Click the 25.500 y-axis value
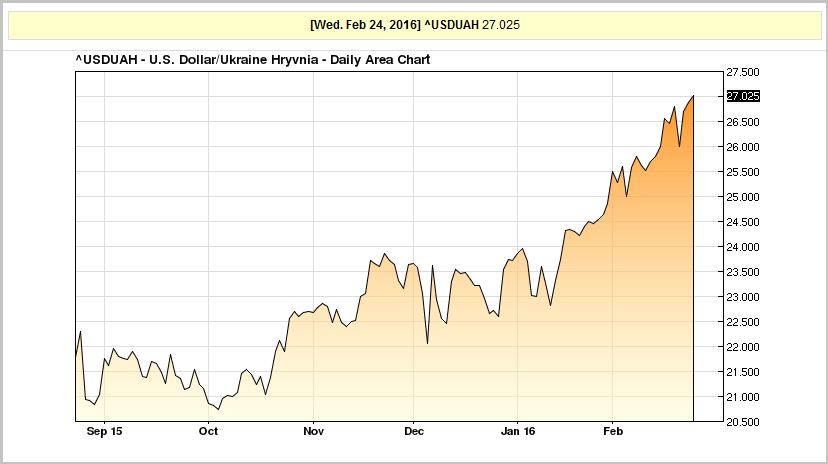The image size is (828, 464). pyautogui.click(x=743, y=172)
